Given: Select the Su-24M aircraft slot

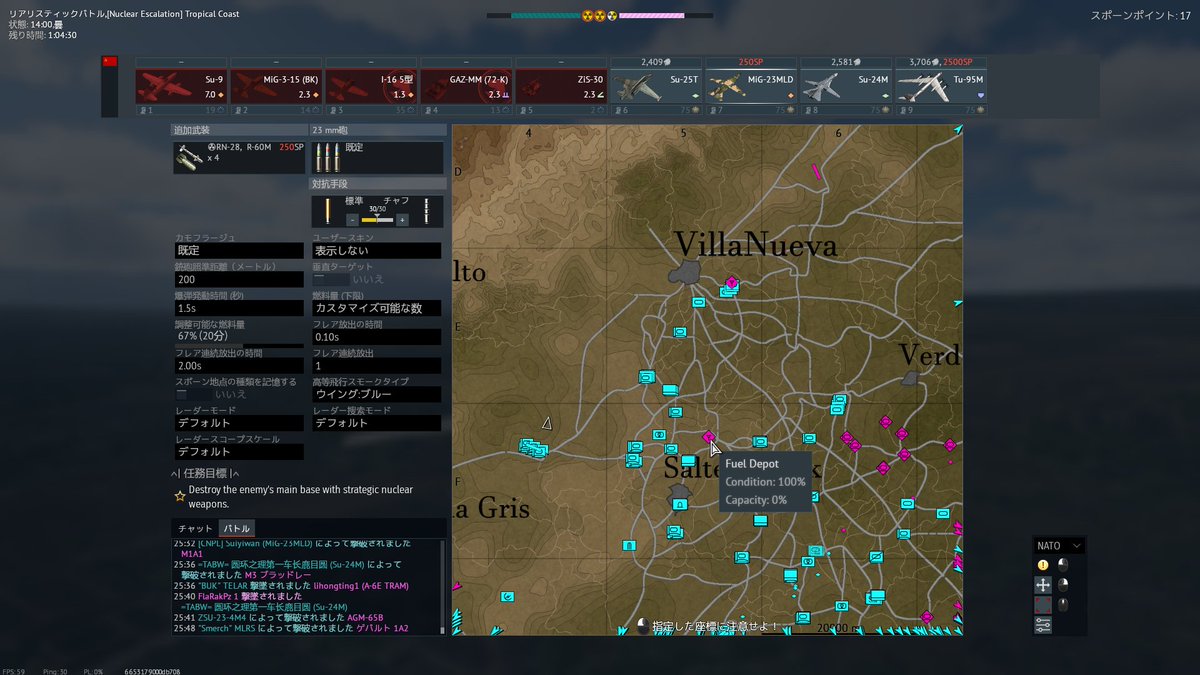Looking at the screenshot, I should pos(846,86).
